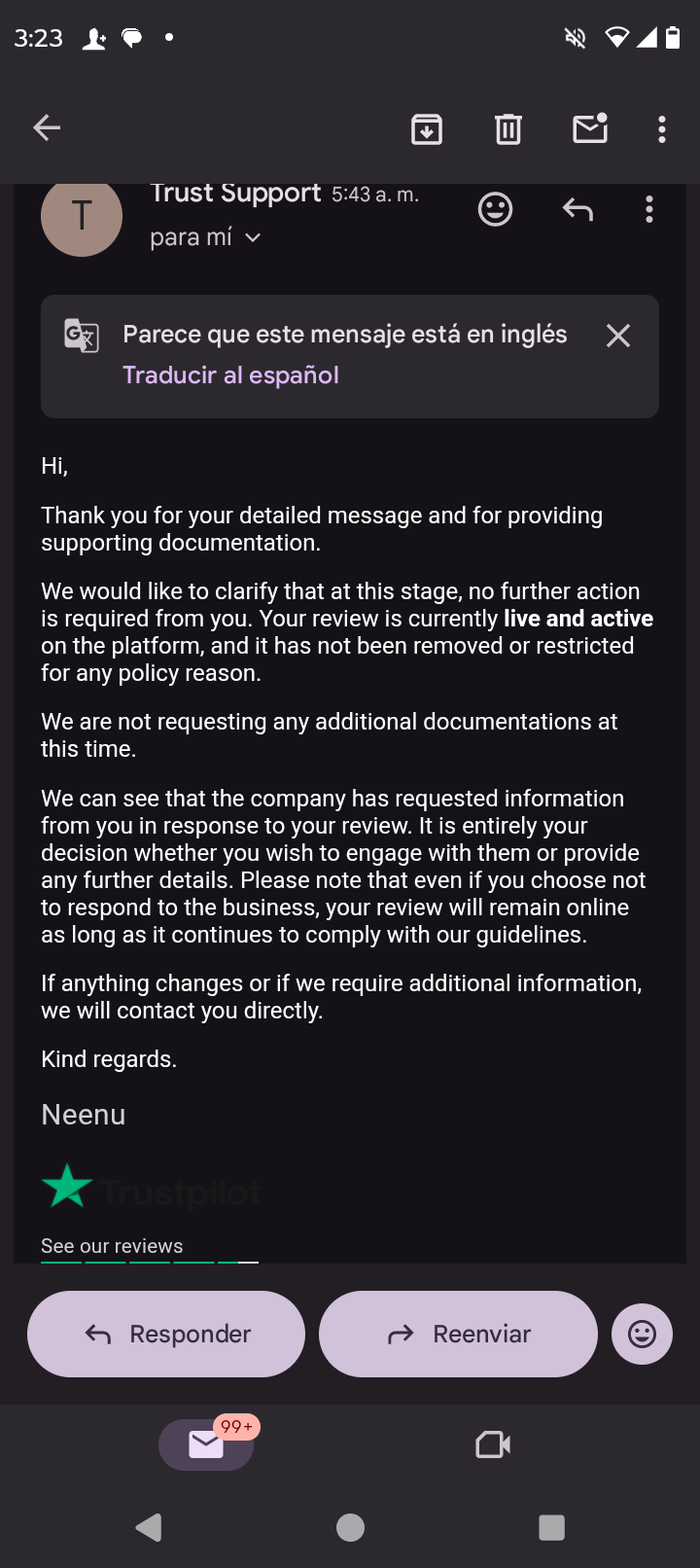Switch to the Mail tab
The width and height of the screenshot is (700, 1568).
click(x=206, y=1444)
